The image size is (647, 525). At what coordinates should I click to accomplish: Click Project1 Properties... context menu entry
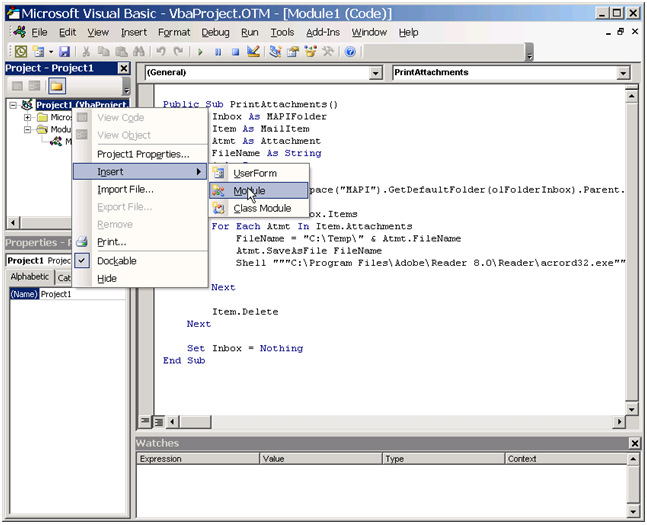140,154
